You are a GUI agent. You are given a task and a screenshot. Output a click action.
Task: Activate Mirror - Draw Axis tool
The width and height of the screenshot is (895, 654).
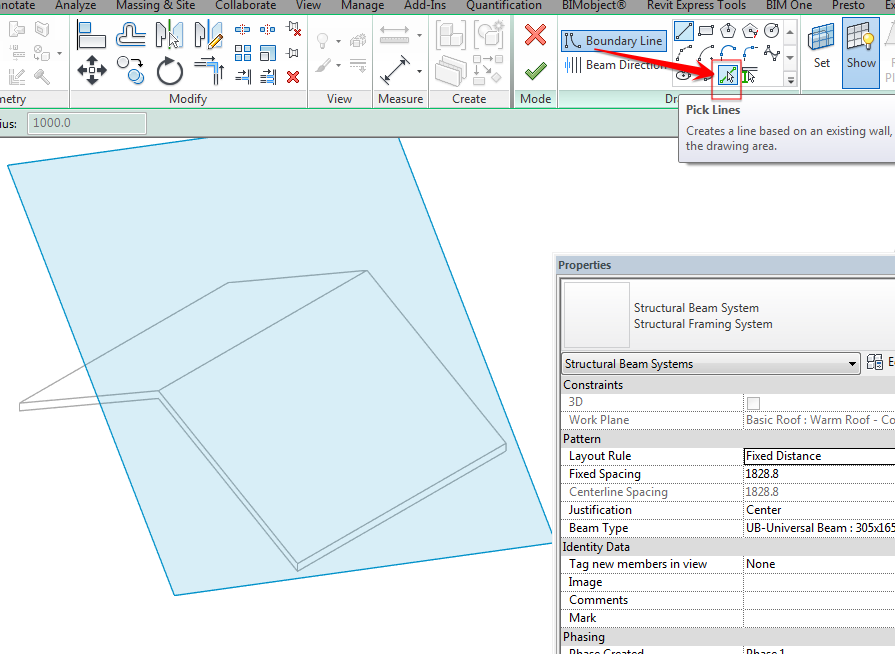(208, 35)
